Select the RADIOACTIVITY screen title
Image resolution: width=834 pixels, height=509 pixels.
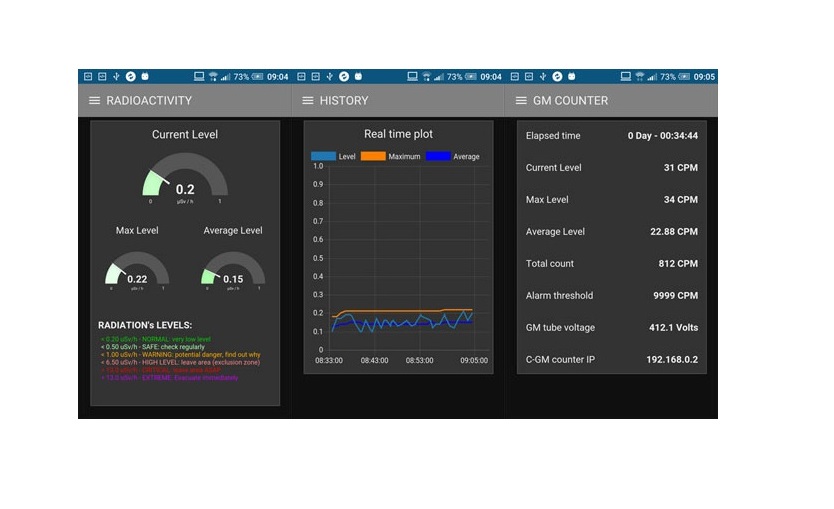(x=149, y=101)
